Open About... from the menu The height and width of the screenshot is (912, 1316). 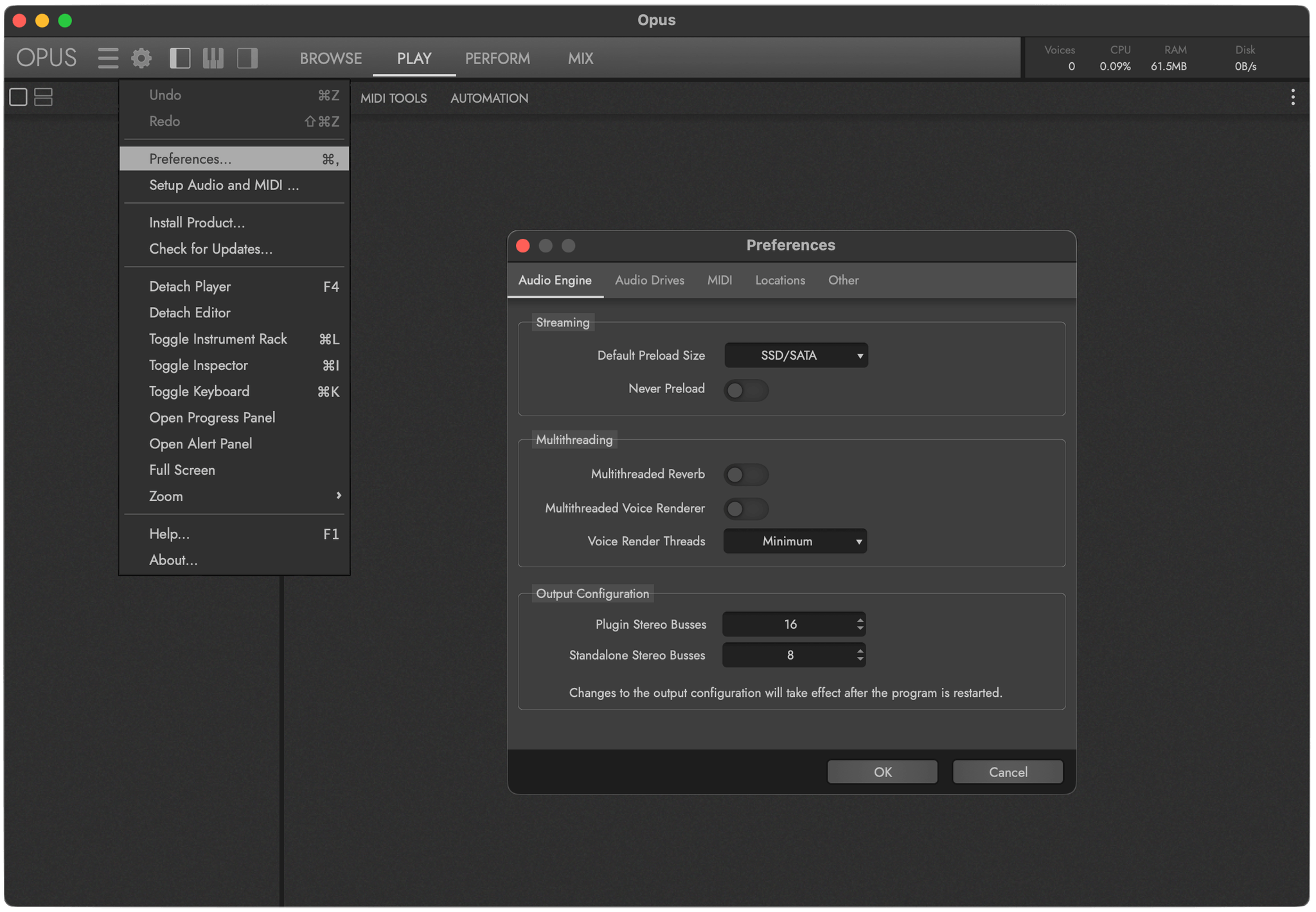(x=234, y=560)
